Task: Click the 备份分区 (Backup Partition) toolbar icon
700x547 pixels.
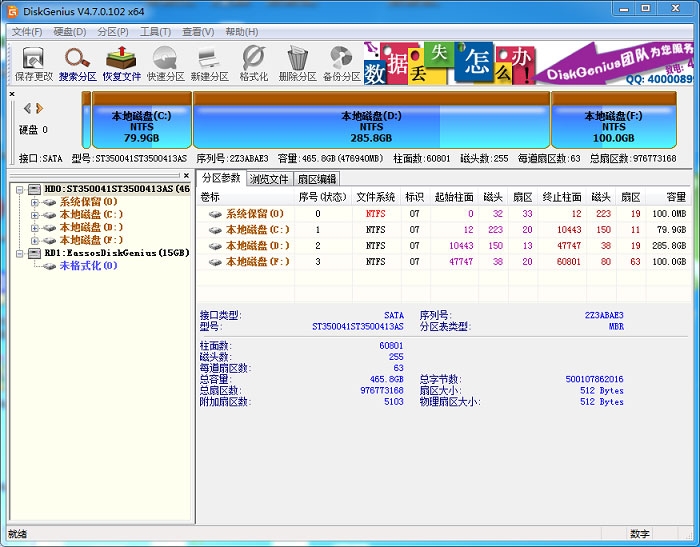Action: [x=341, y=63]
